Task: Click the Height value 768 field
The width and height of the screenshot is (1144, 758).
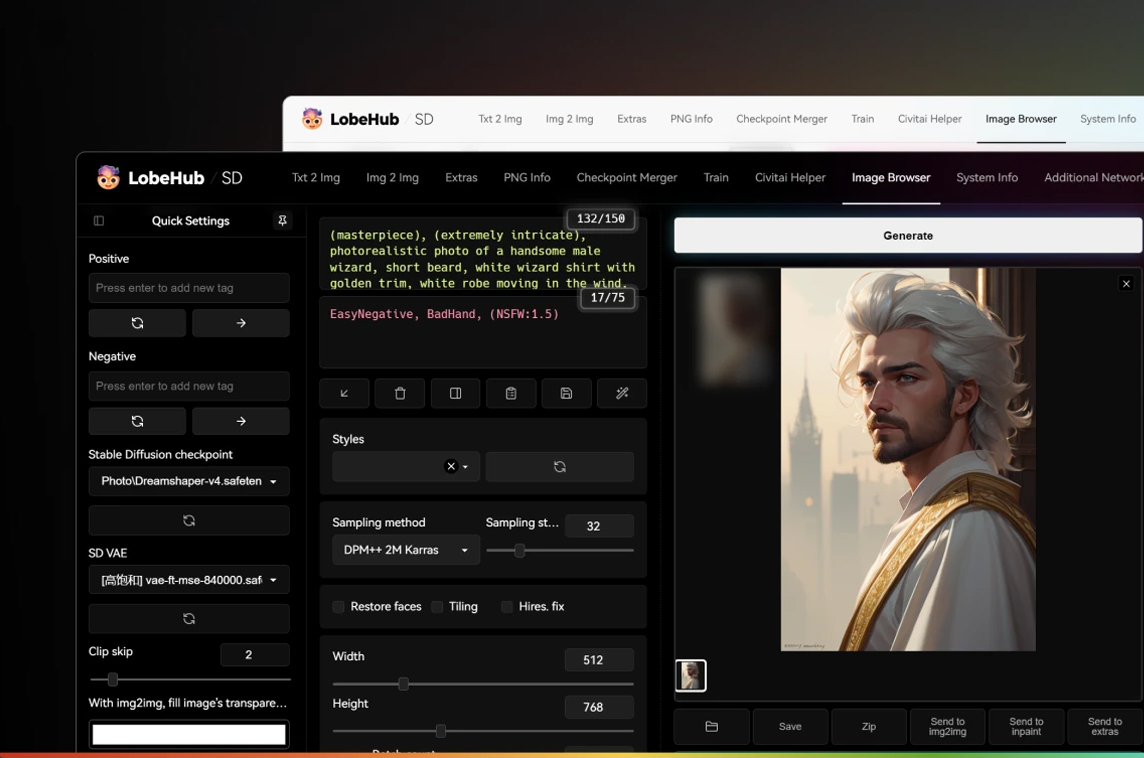Action: pyautogui.click(x=599, y=707)
